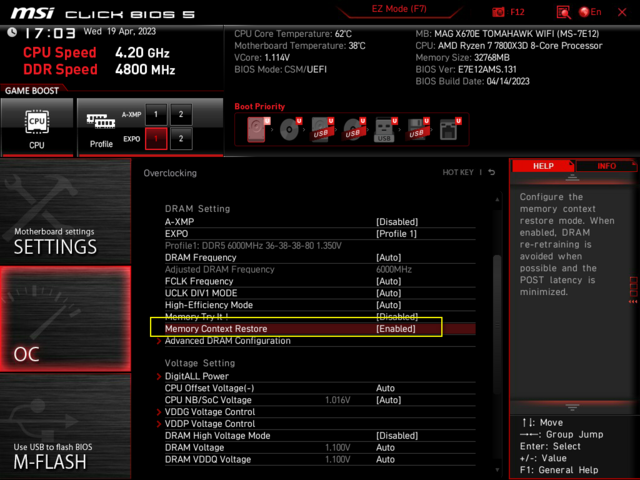Toggle EXPO profile 1 button
Screen dimensions: 640x480
tap(156, 138)
